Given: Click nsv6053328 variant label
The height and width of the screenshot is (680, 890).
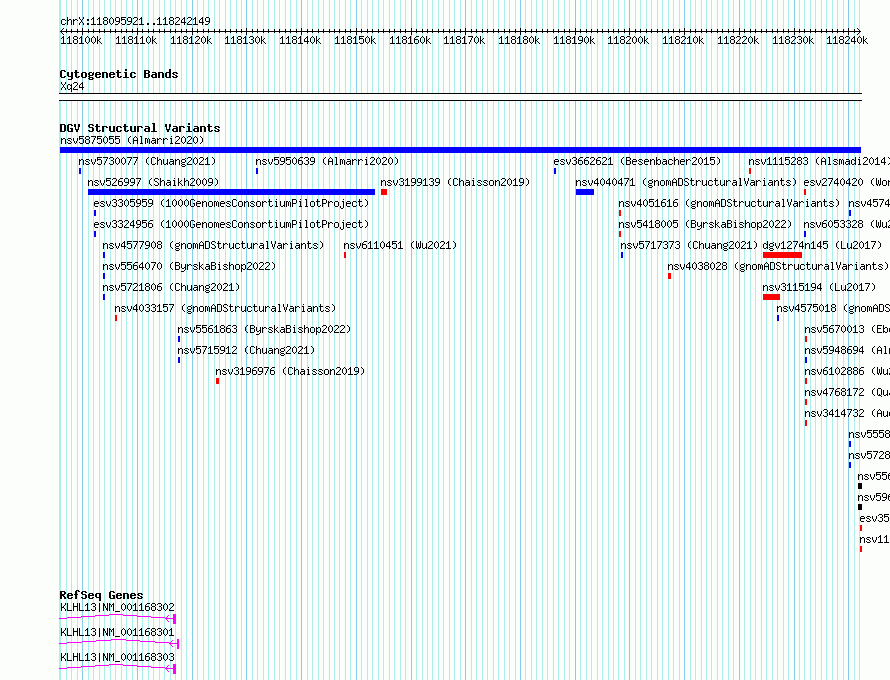Looking at the screenshot, I should (847, 224).
